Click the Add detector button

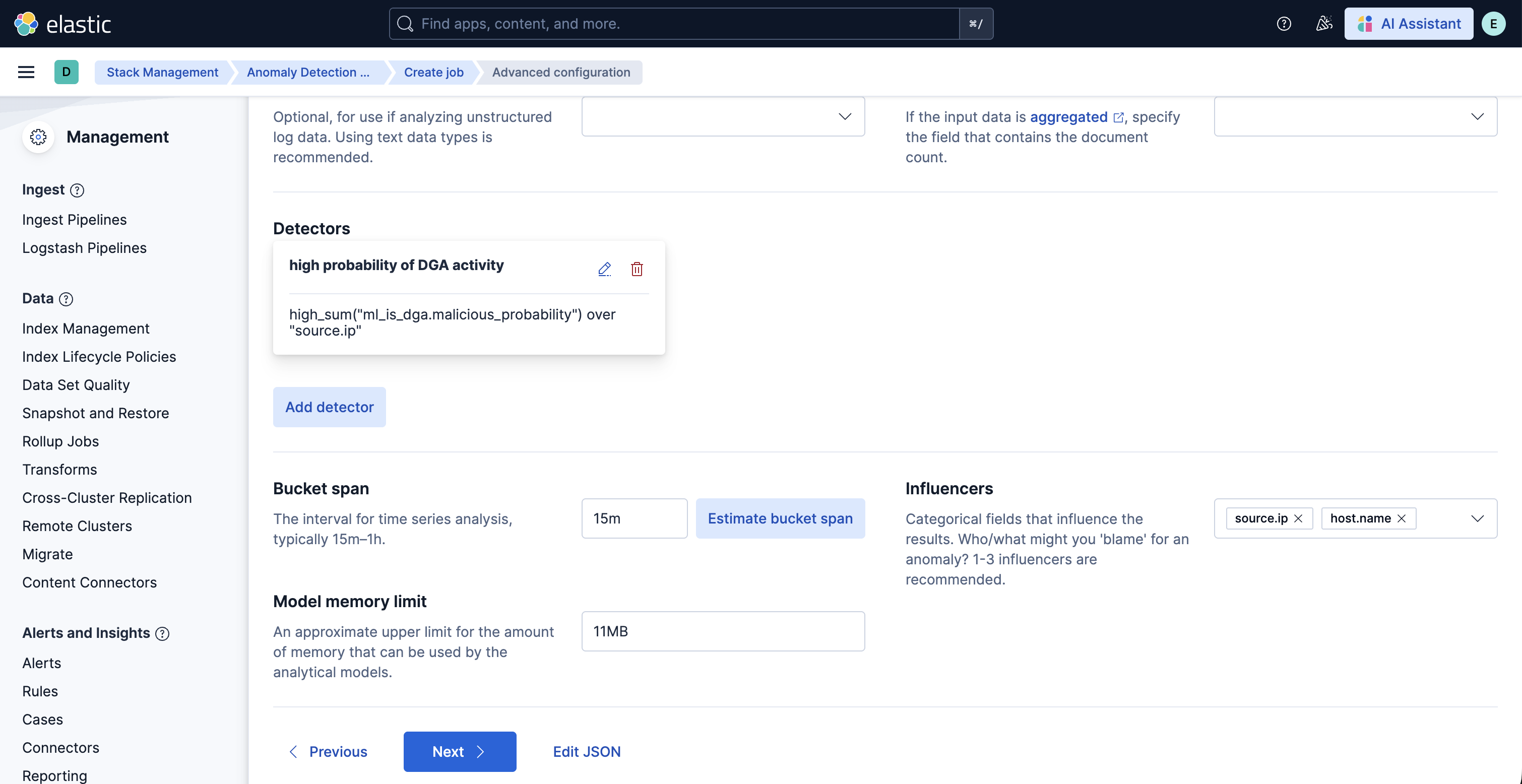[329, 407]
